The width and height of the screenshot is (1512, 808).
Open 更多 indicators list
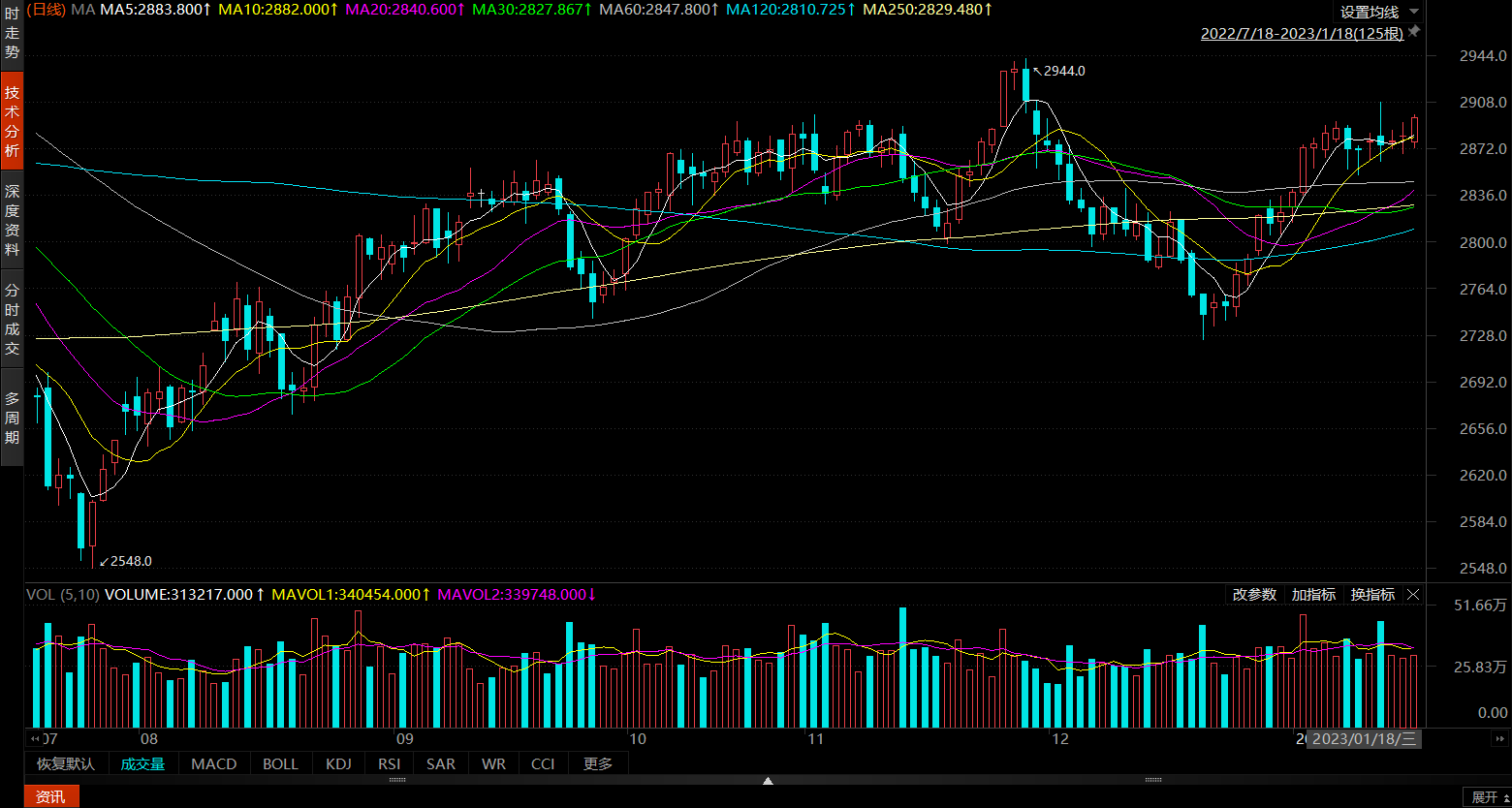pyautogui.click(x=598, y=763)
